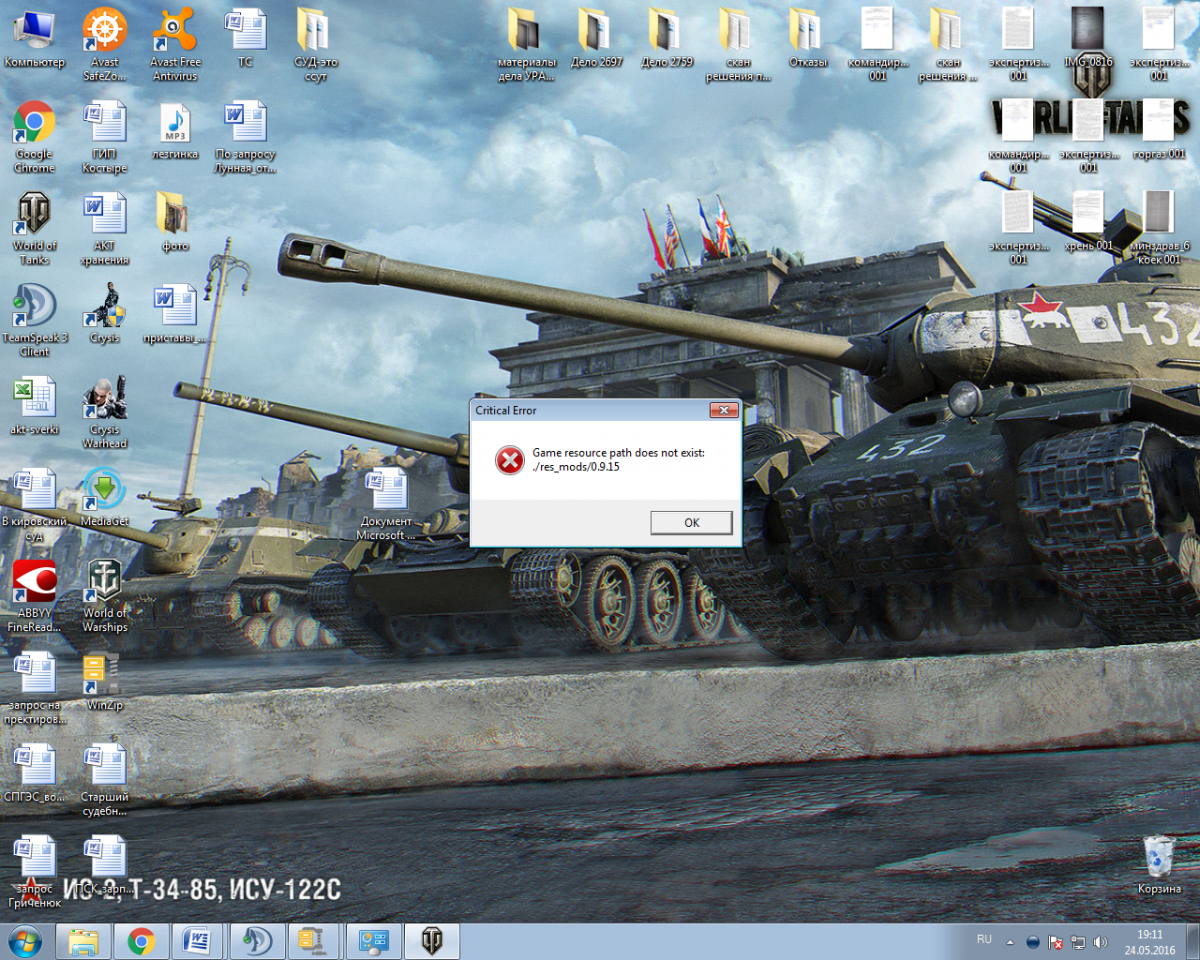The height and width of the screenshot is (960, 1200).
Task: Select the лезгинка MP3 file
Action: [175, 131]
